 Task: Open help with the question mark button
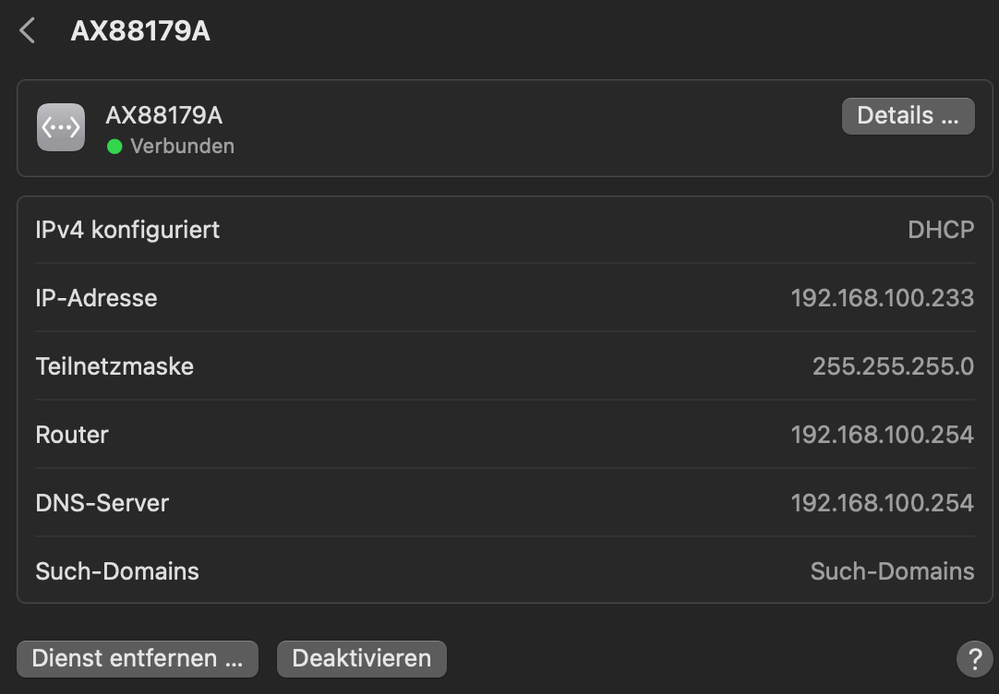[x=974, y=659]
